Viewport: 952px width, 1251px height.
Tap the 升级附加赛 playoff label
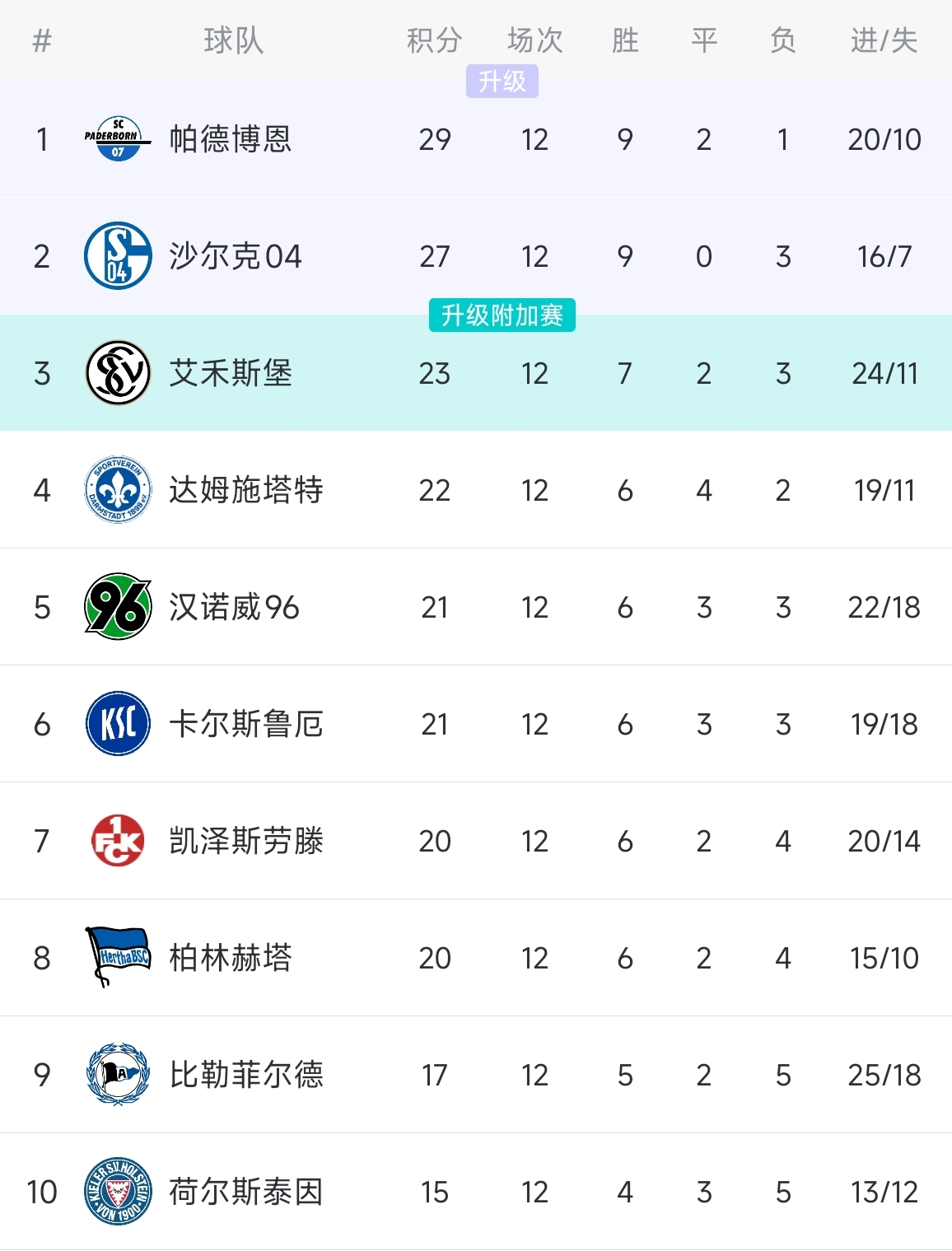[502, 315]
